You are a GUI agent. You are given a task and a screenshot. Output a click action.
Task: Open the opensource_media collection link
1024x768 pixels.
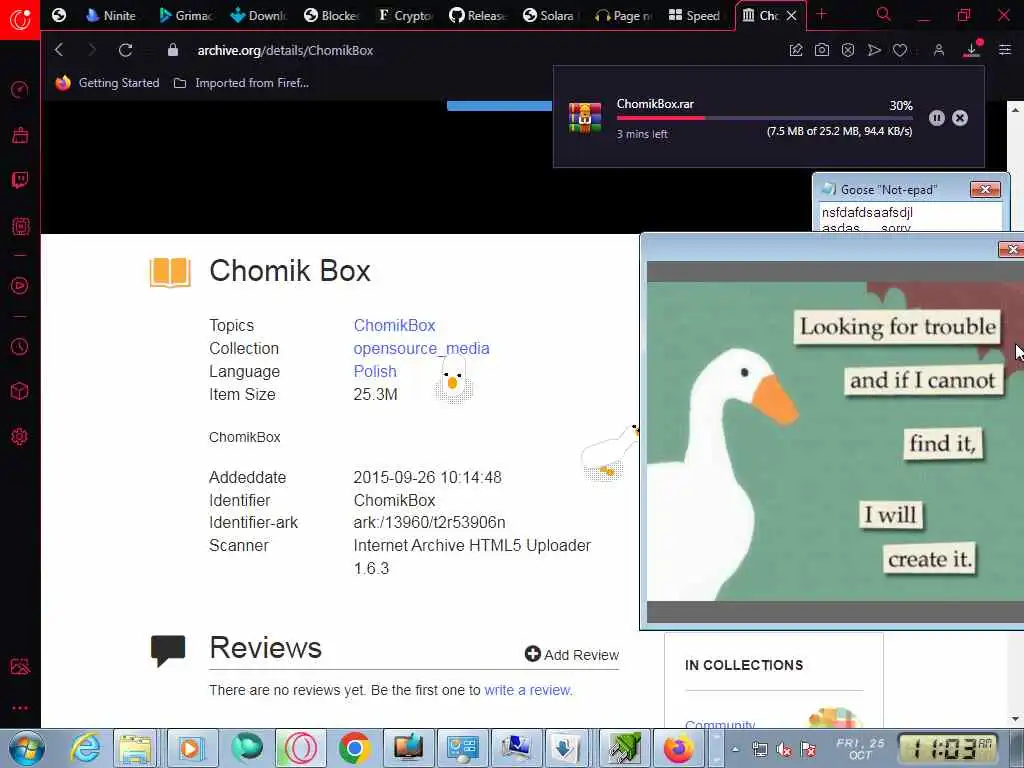[421, 348]
